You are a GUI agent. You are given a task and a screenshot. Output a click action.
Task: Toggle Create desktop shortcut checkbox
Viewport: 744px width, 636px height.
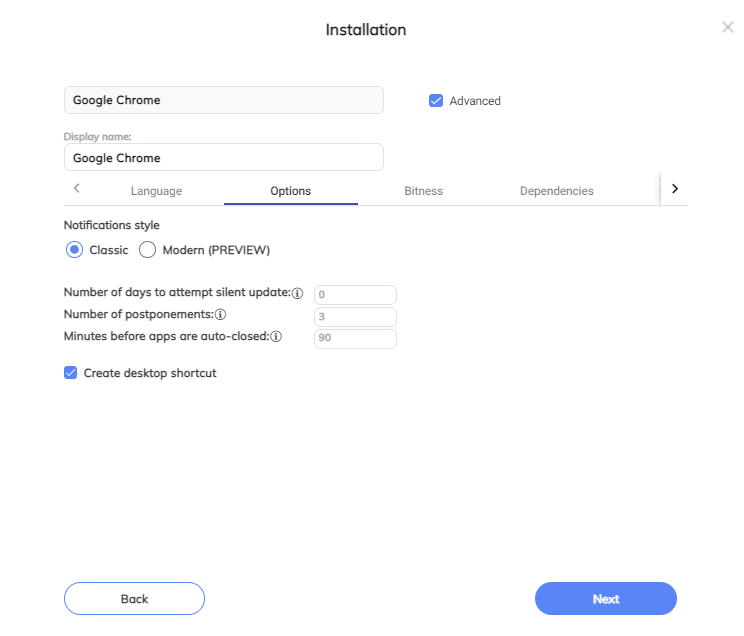click(70, 373)
